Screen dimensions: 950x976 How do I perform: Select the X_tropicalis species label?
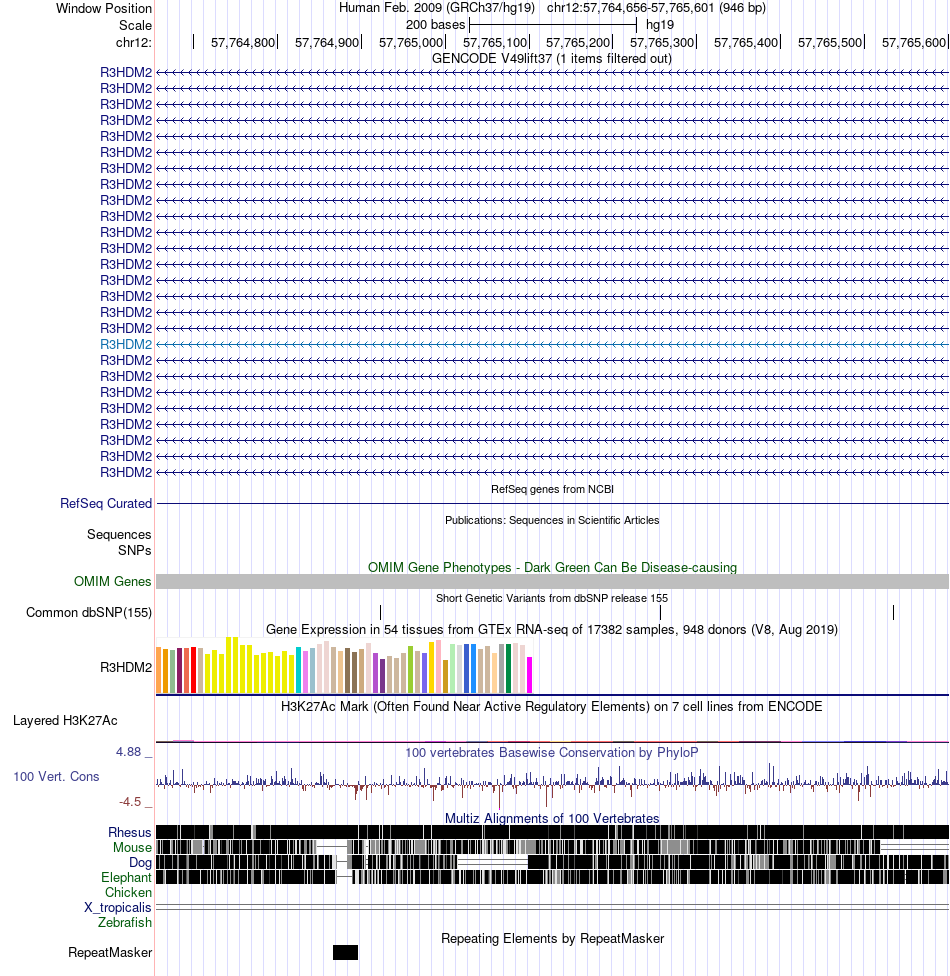pyautogui.click(x=118, y=908)
